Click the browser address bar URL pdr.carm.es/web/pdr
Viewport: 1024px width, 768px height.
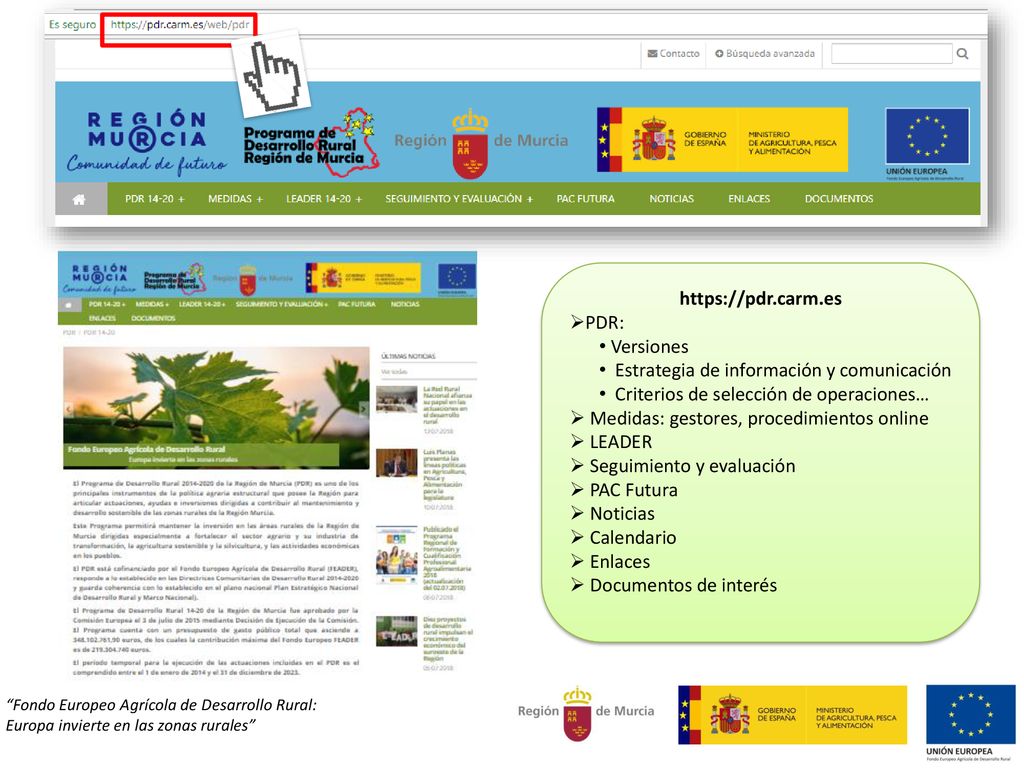180,25
